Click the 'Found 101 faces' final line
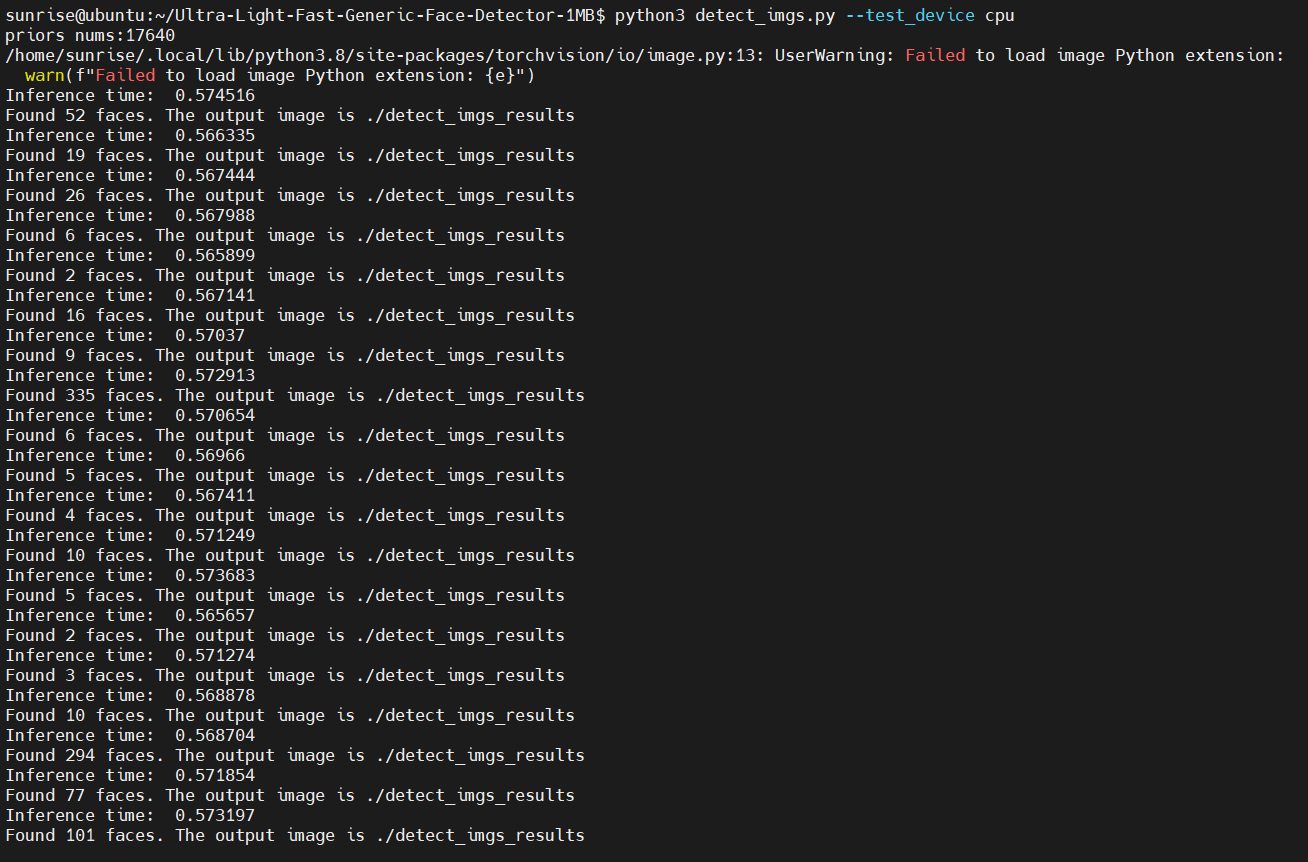The height and width of the screenshot is (862, 1308). [295, 835]
